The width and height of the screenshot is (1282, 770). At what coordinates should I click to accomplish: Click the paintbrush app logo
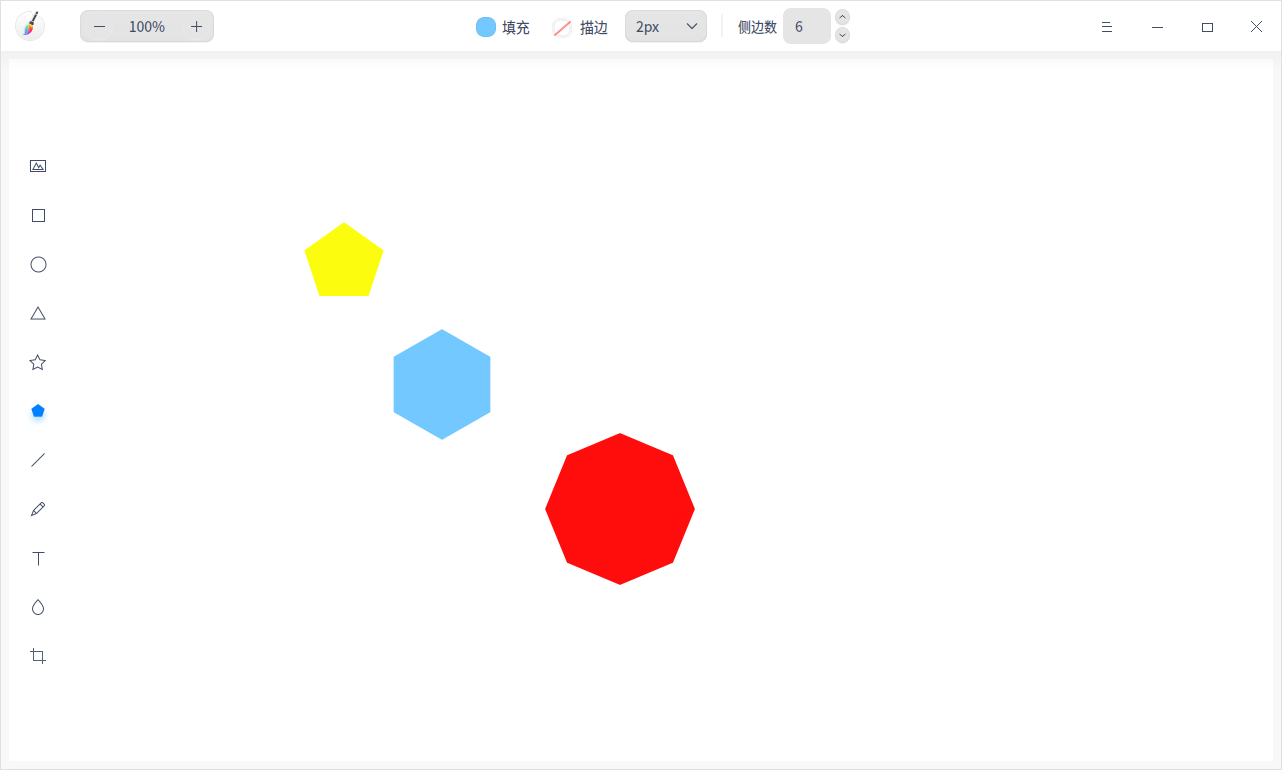(x=30, y=26)
